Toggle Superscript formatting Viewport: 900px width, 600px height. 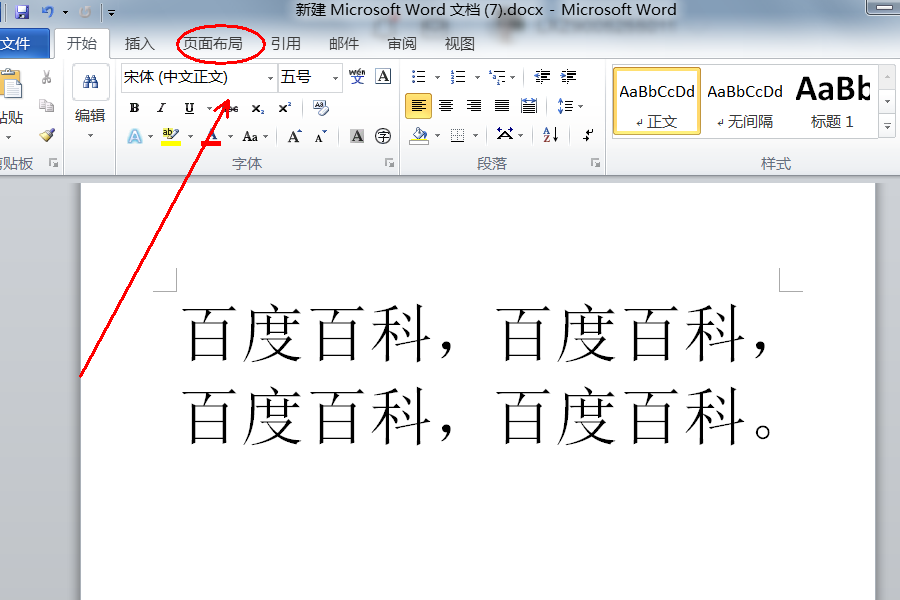coord(285,108)
